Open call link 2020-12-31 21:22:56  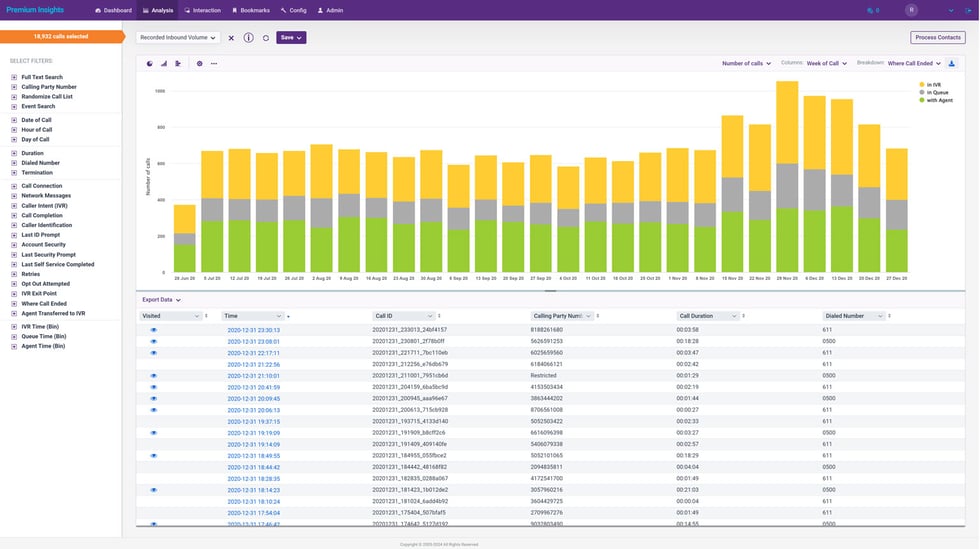point(253,365)
